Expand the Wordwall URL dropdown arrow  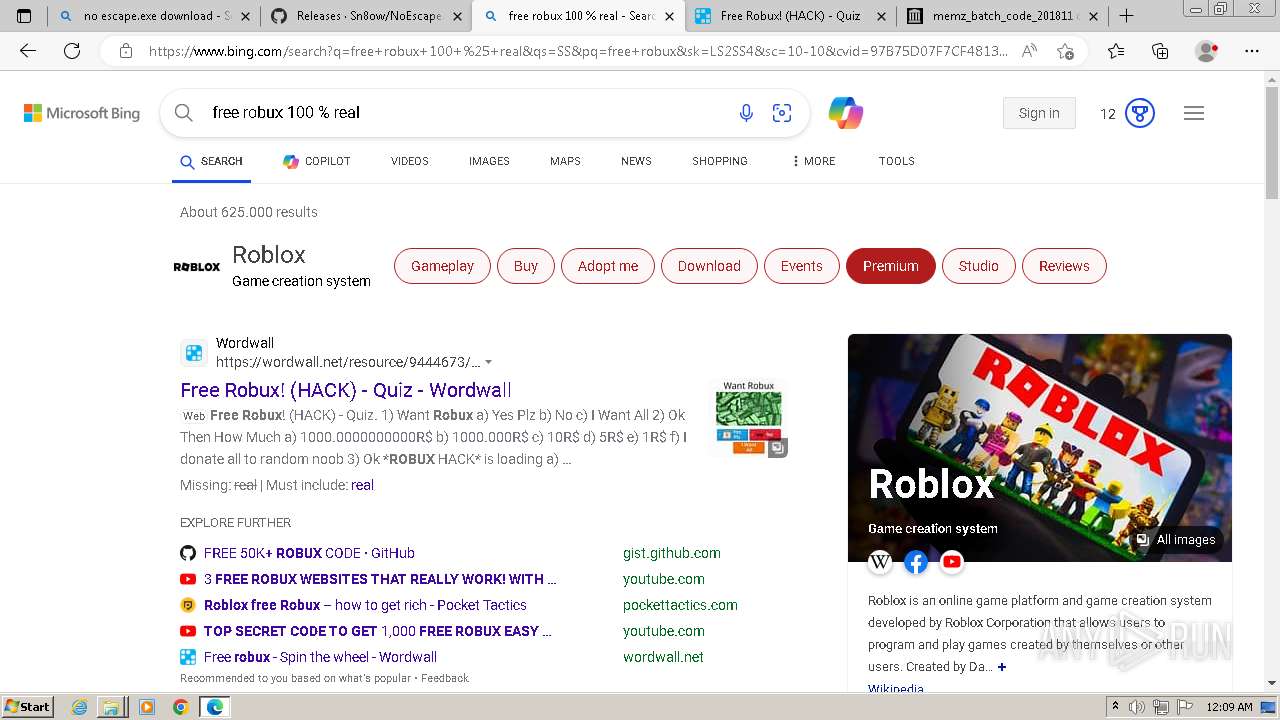pos(488,362)
